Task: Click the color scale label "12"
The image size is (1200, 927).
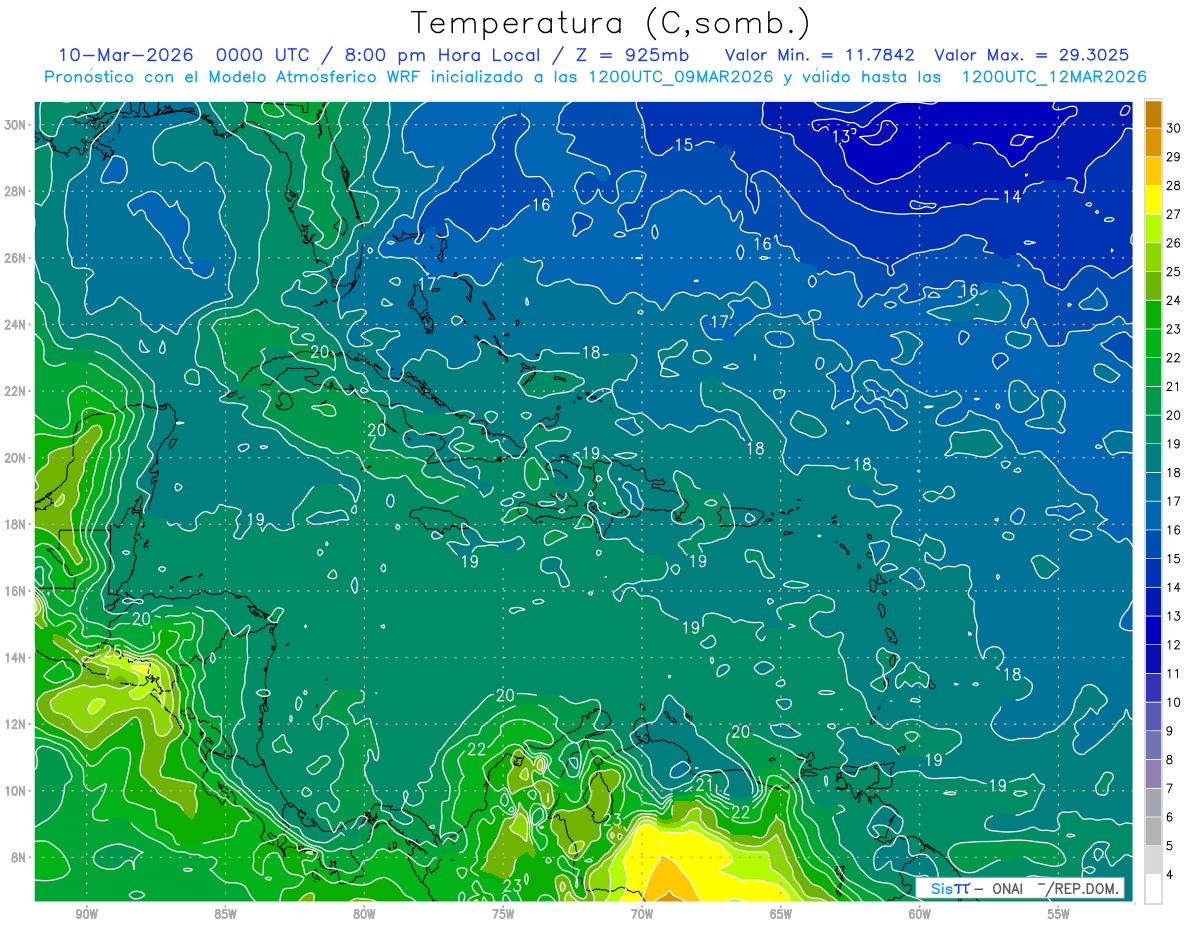Action: coord(1174,645)
